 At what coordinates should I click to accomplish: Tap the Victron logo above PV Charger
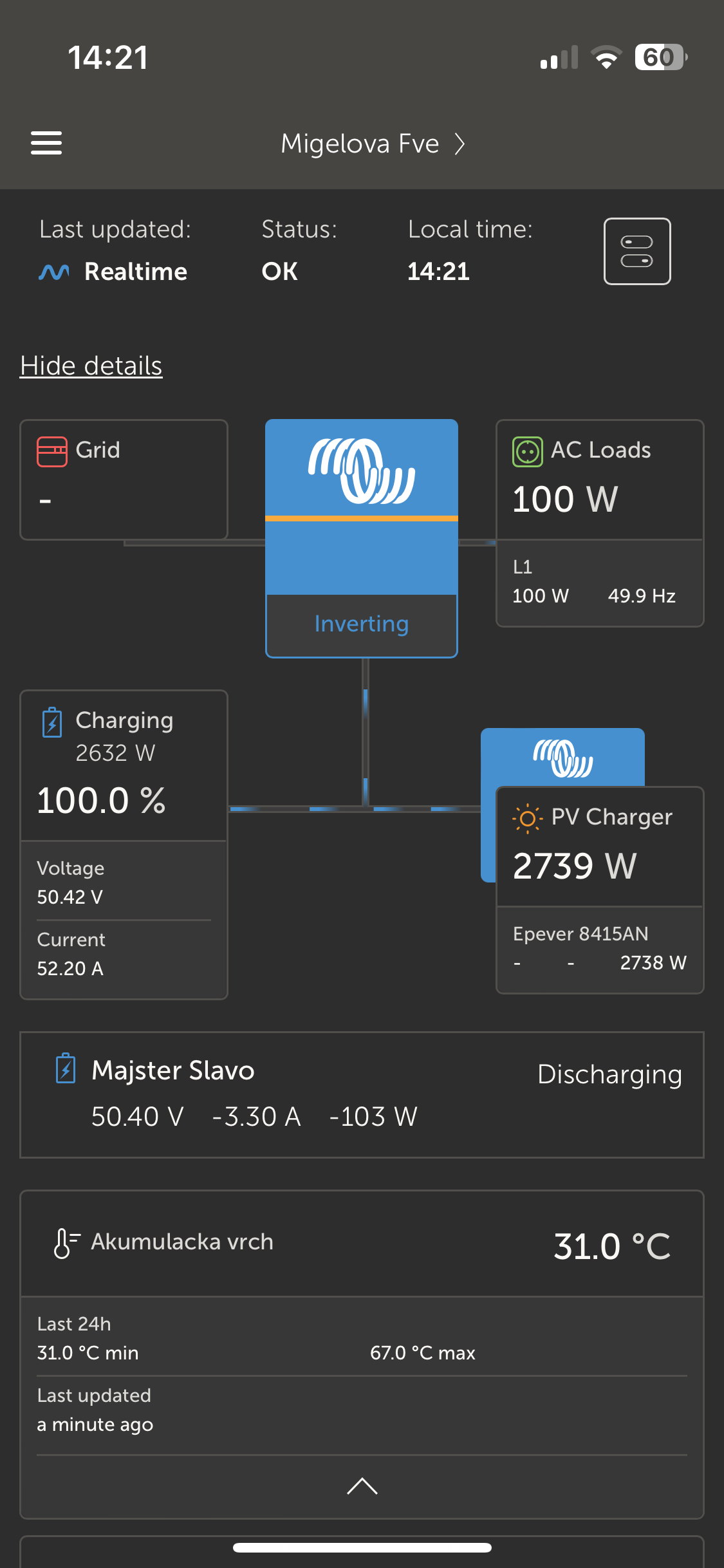[562, 758]
